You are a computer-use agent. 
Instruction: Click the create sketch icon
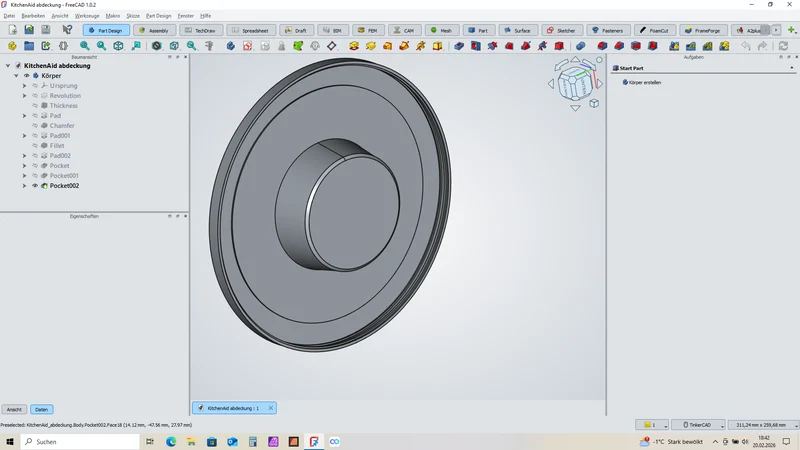tap(247, 46)
